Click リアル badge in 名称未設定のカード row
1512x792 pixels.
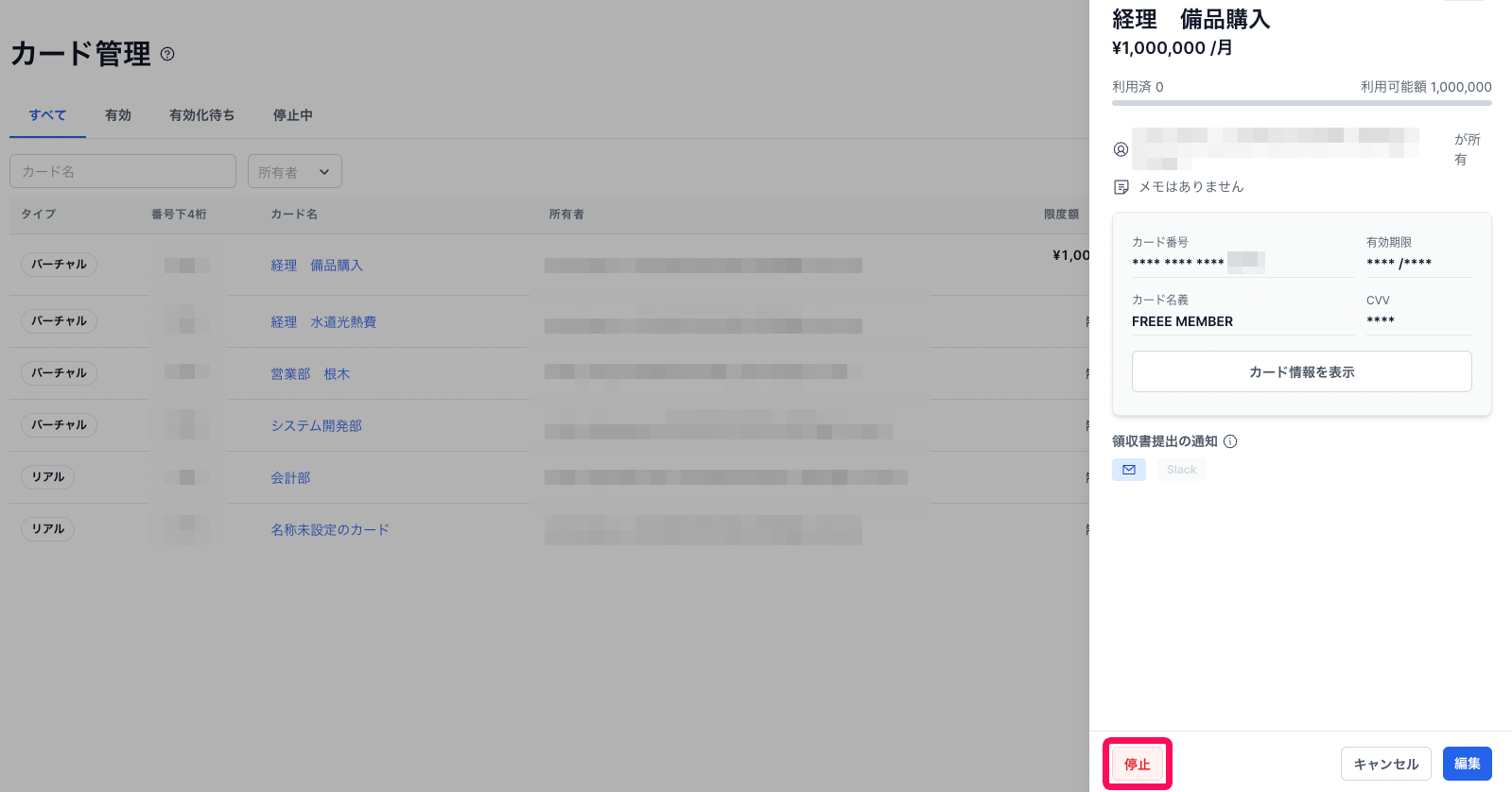coord(47,529)
